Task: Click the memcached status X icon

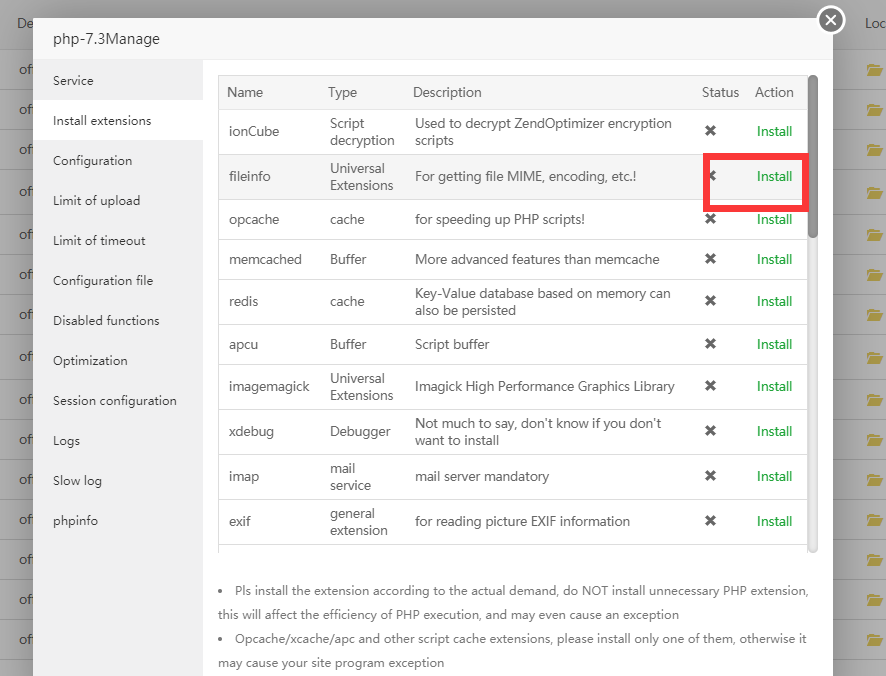Action: [x=710, y=259]
